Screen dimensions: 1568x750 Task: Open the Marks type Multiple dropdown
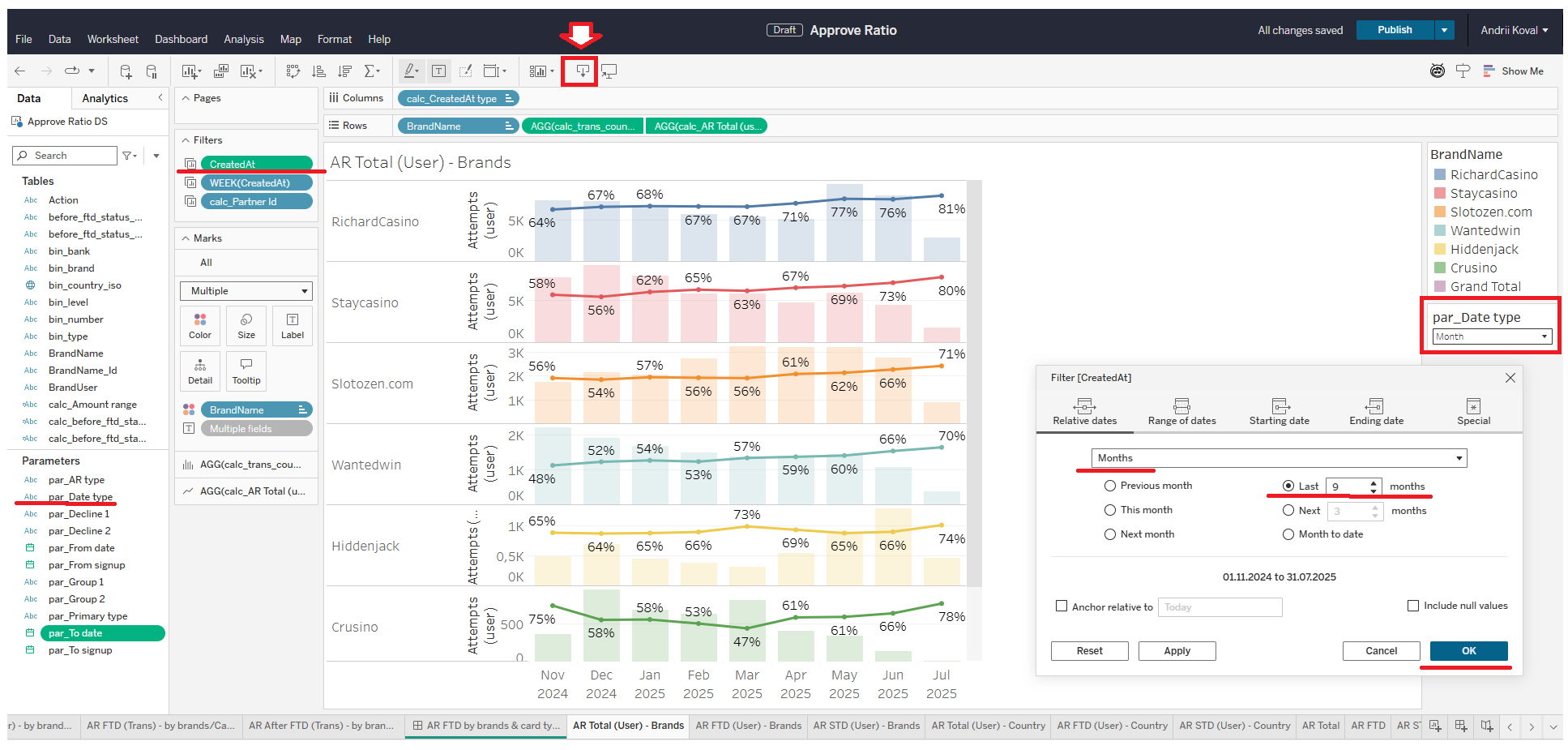click(x=246, y=291)
